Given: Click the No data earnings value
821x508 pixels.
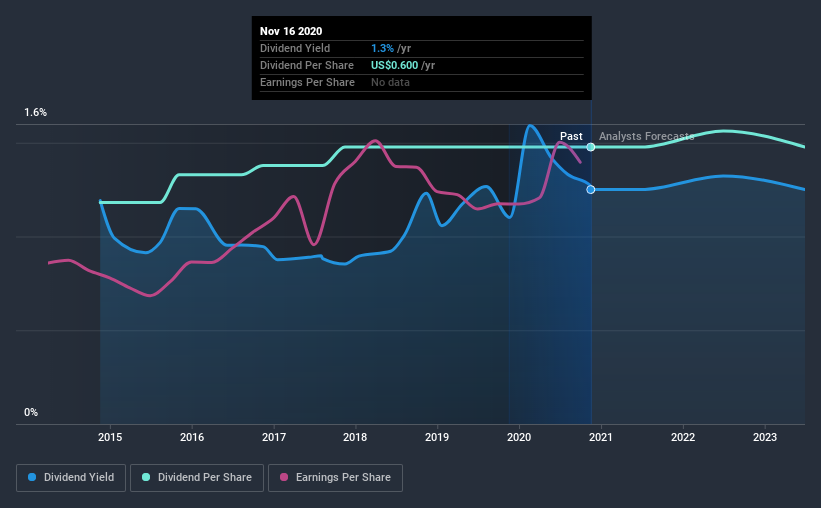Looking at the screenshot, I should click(391, 82).
